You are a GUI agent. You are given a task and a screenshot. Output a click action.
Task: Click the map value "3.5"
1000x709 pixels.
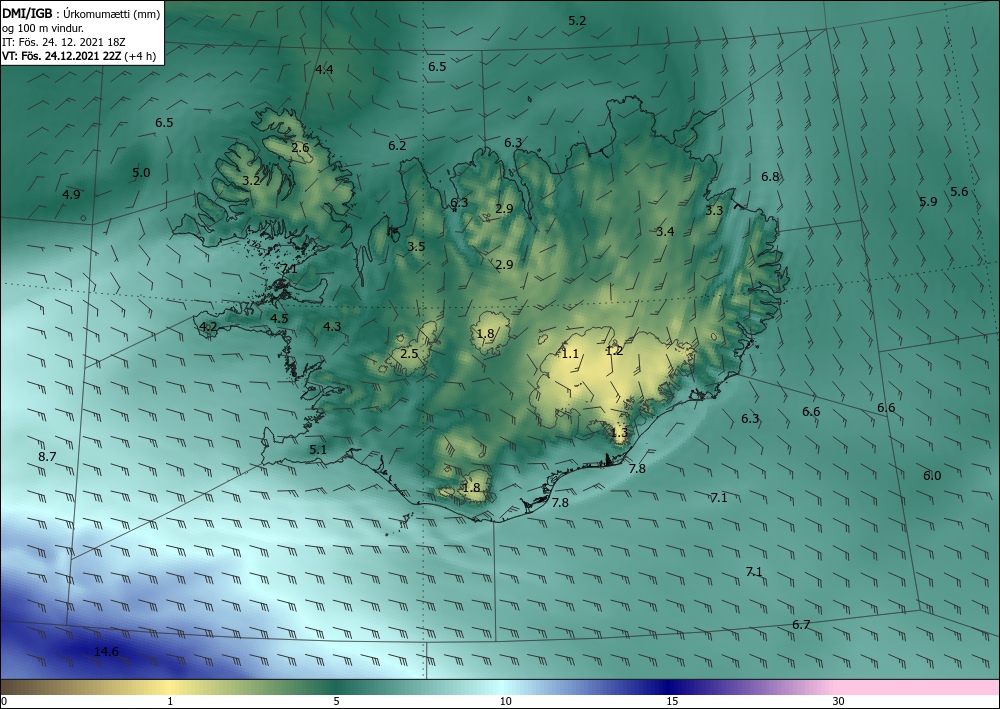416,247
